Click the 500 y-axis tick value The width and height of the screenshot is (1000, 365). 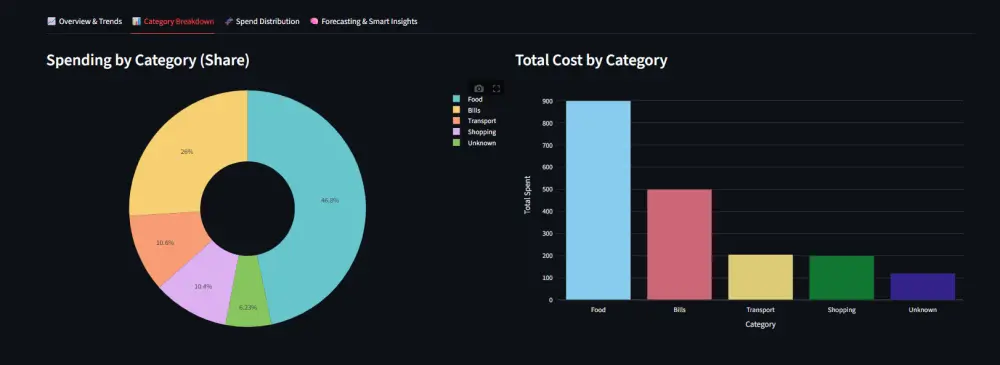point(548,190)
